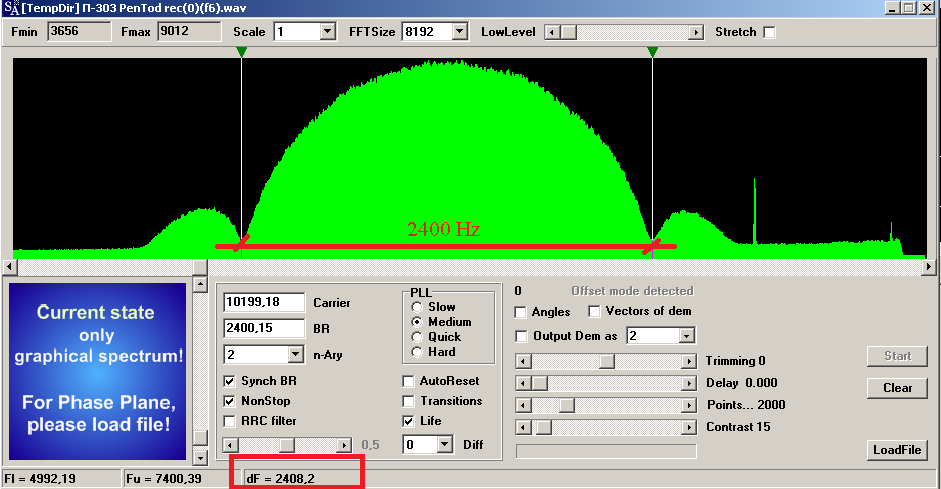This screenshot has width=941, height=489.
Task: Enable the AutoReset checkbox
Action: point(408,381)
